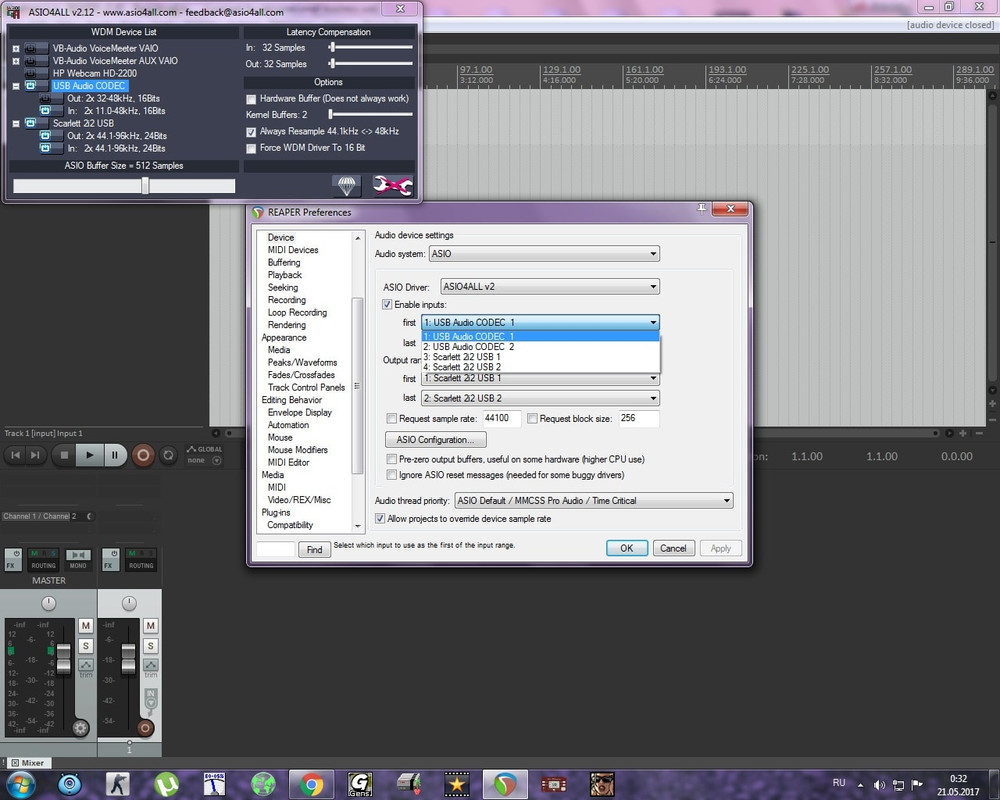Check Force WDM Driver To 16 Bit
This screenshot has height=800, width=1000.
click(x=251, y=148)
